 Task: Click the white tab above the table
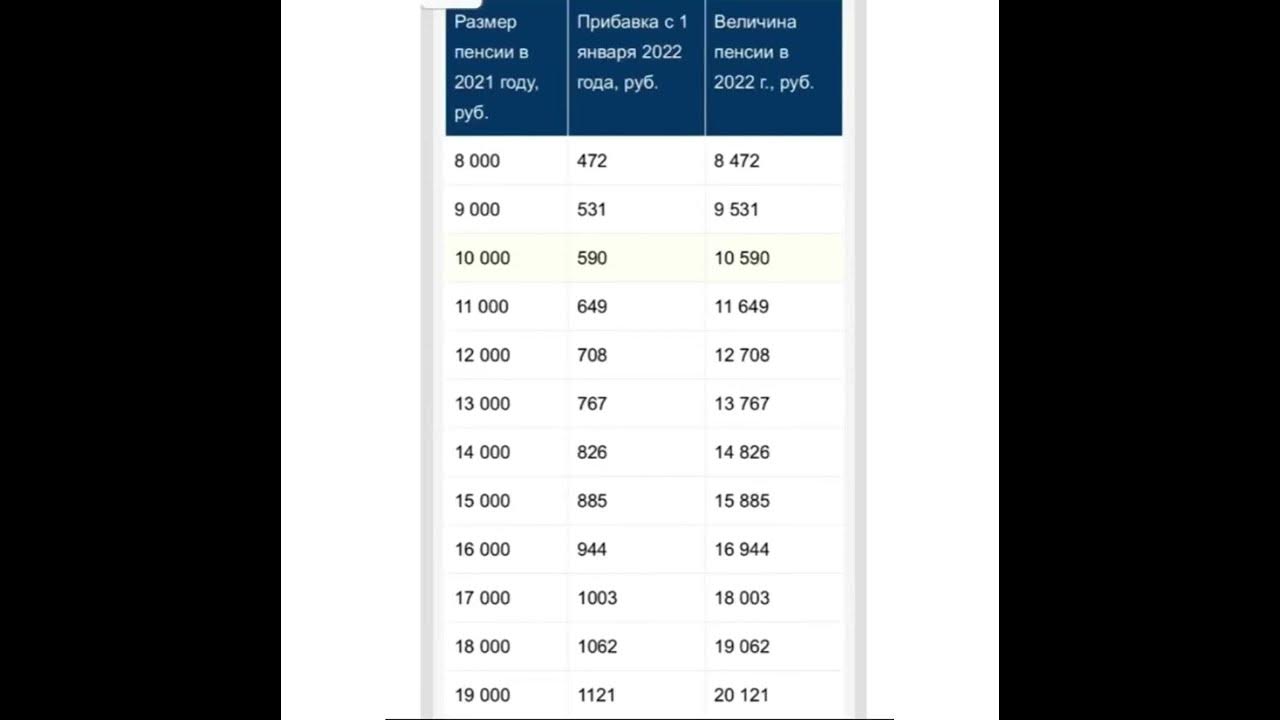[451, 4]
